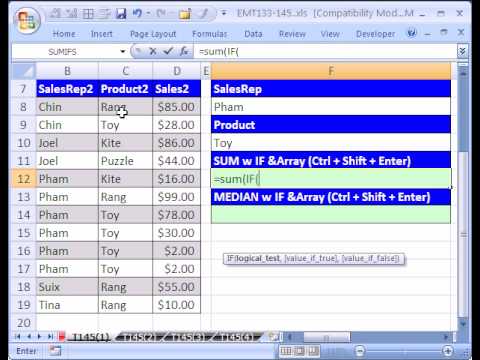Click the macro record icon in status bar
The width and height of the screenshot is (480, 360).
[55, 351]
